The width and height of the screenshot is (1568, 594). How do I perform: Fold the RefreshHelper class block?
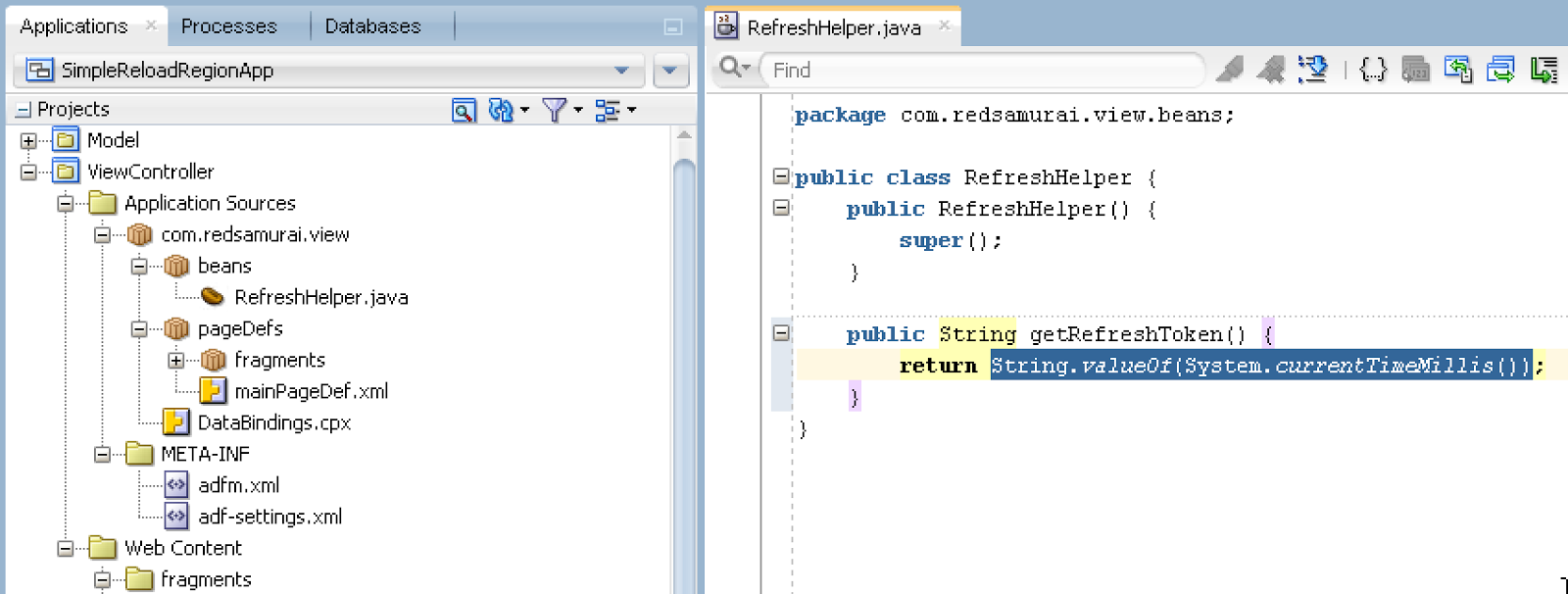click(x=781, y=176)
